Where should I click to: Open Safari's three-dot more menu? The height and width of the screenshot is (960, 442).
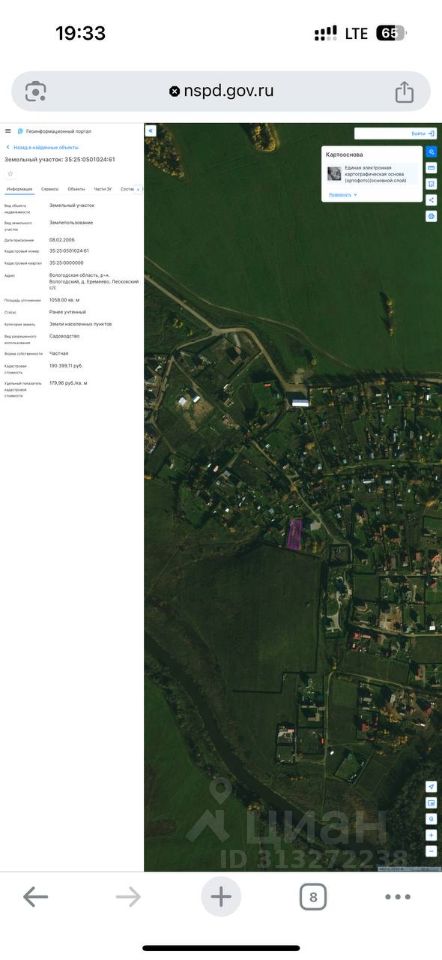coord(397,898)
